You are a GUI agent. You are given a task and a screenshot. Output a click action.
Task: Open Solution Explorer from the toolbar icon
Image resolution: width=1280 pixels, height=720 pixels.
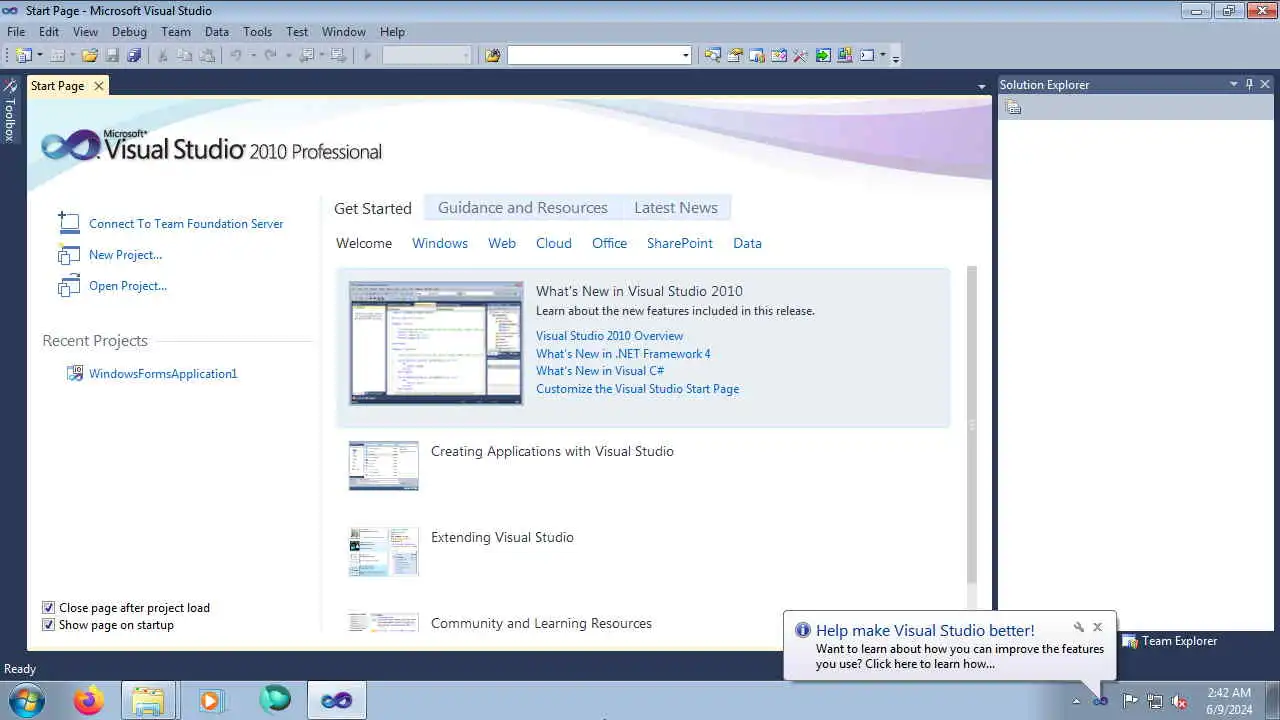tap(713, 56)
